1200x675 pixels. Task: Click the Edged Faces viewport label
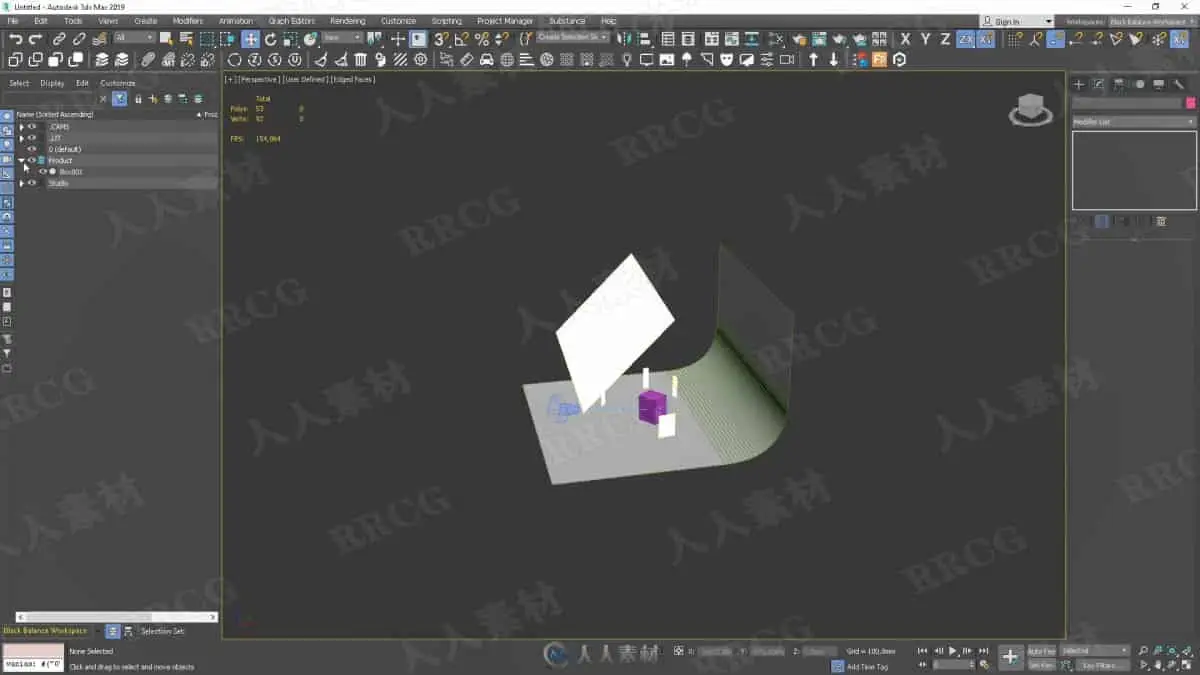(354, 79)
